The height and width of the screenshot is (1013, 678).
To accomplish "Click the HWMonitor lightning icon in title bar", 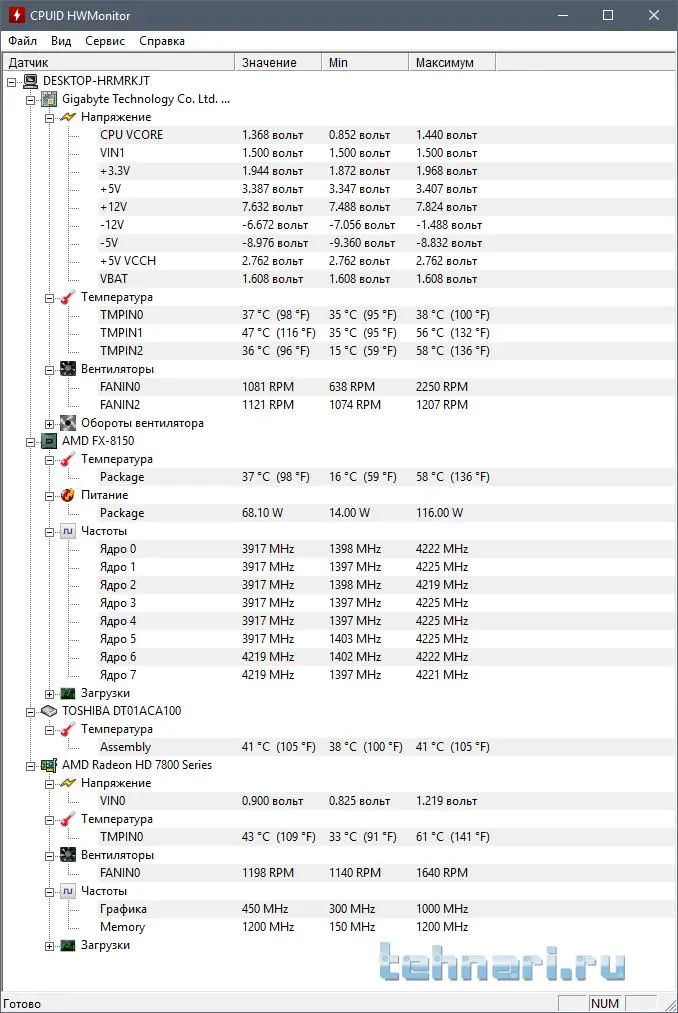I will click(x=16, y=16).
